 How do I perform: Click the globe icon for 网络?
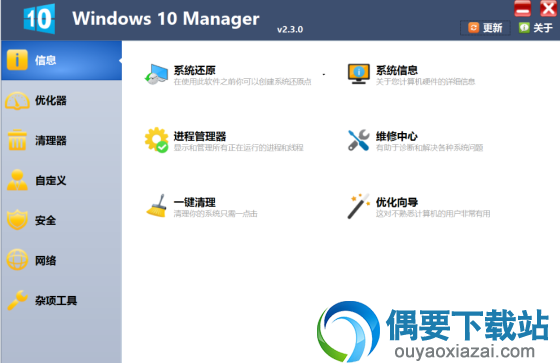pyautogui.click(x=17, y=259)
